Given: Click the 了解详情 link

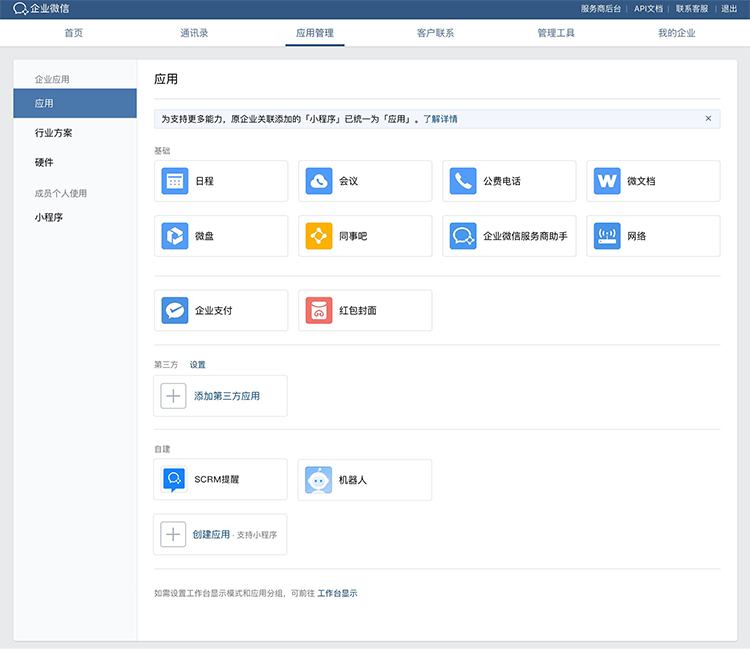Looking at the screenshot, I should pos(440,119).
